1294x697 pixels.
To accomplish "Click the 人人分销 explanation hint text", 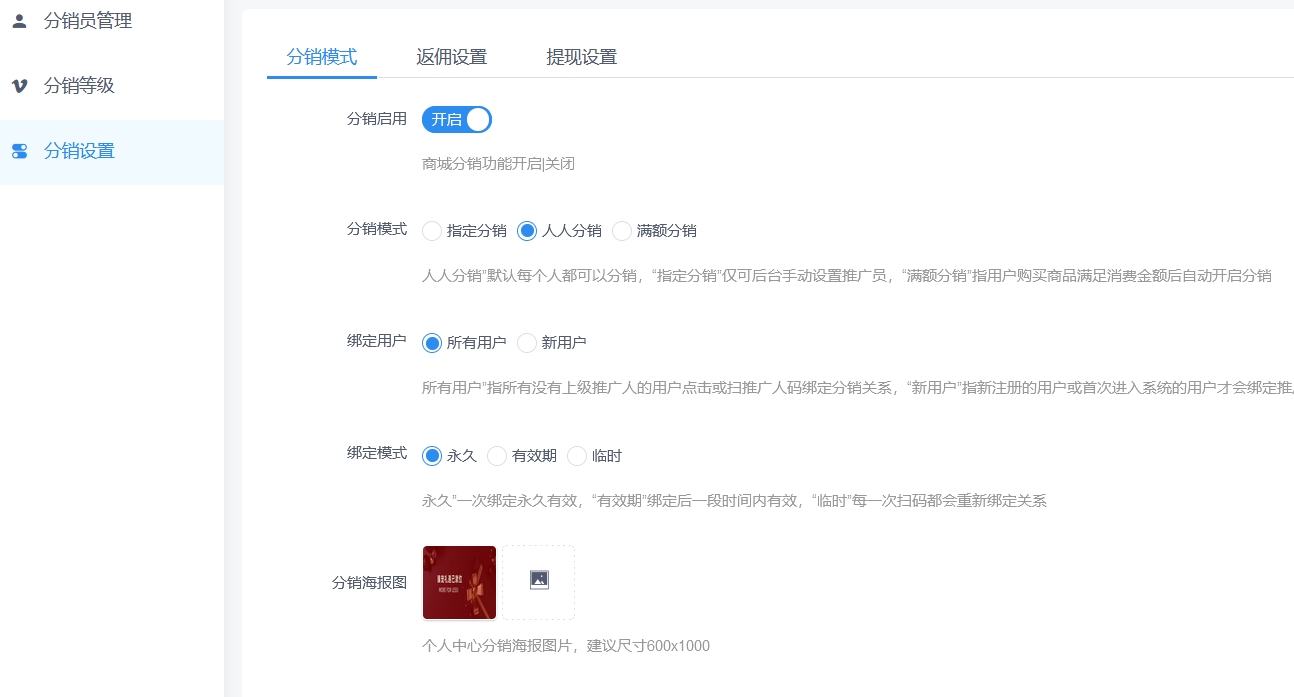I will [847, 275].
